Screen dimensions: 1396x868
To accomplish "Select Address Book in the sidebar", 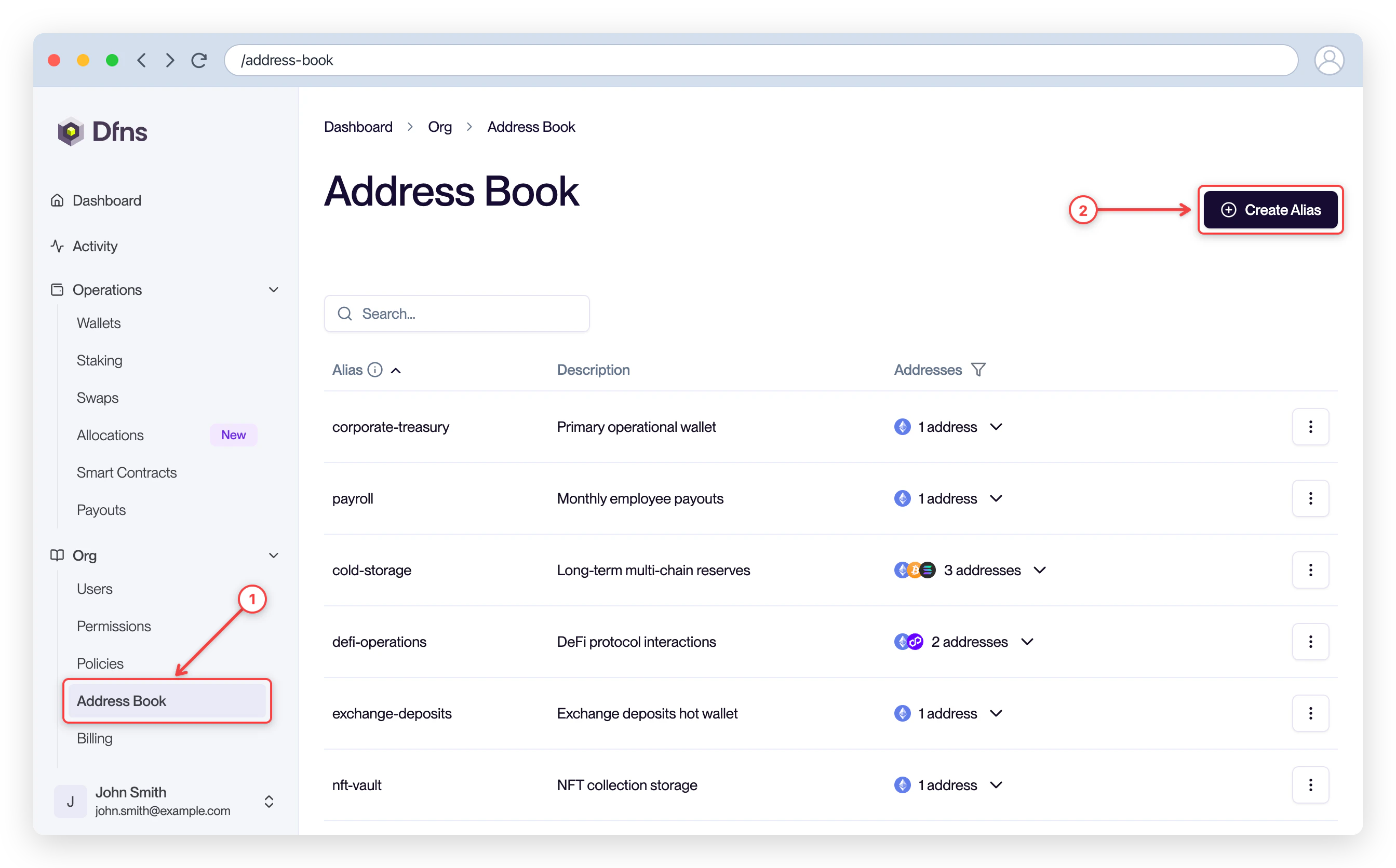I will tap(167, 701).
